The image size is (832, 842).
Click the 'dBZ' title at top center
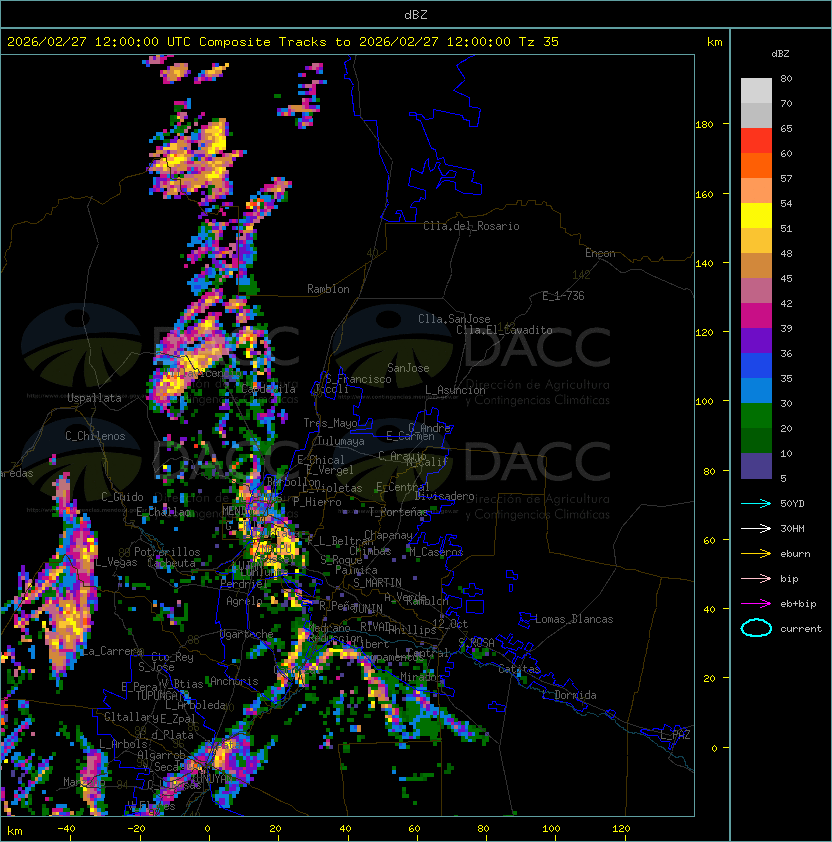(x=416, y=14)
